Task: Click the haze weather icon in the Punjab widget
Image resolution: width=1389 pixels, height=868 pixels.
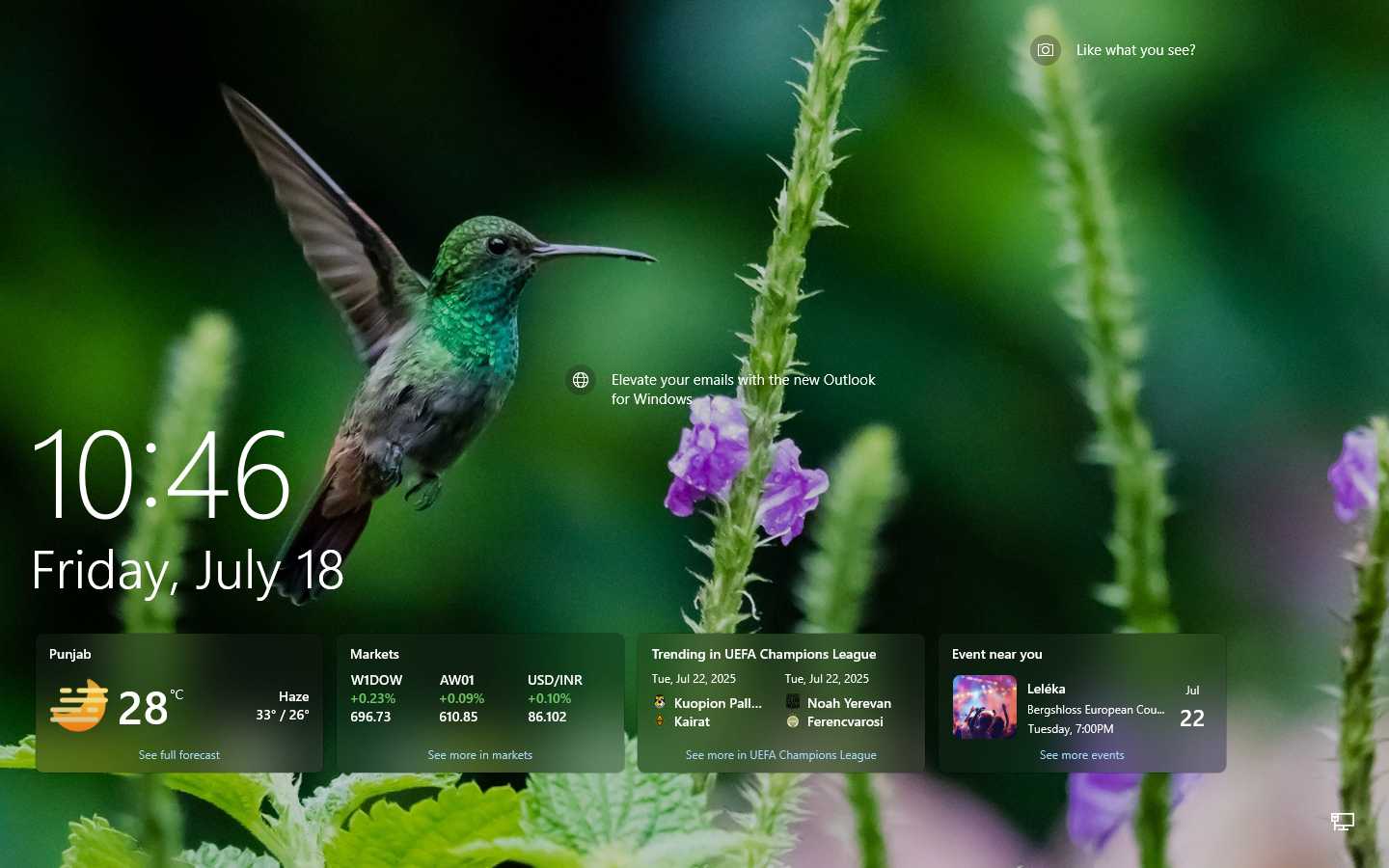Action: (79, 705)
